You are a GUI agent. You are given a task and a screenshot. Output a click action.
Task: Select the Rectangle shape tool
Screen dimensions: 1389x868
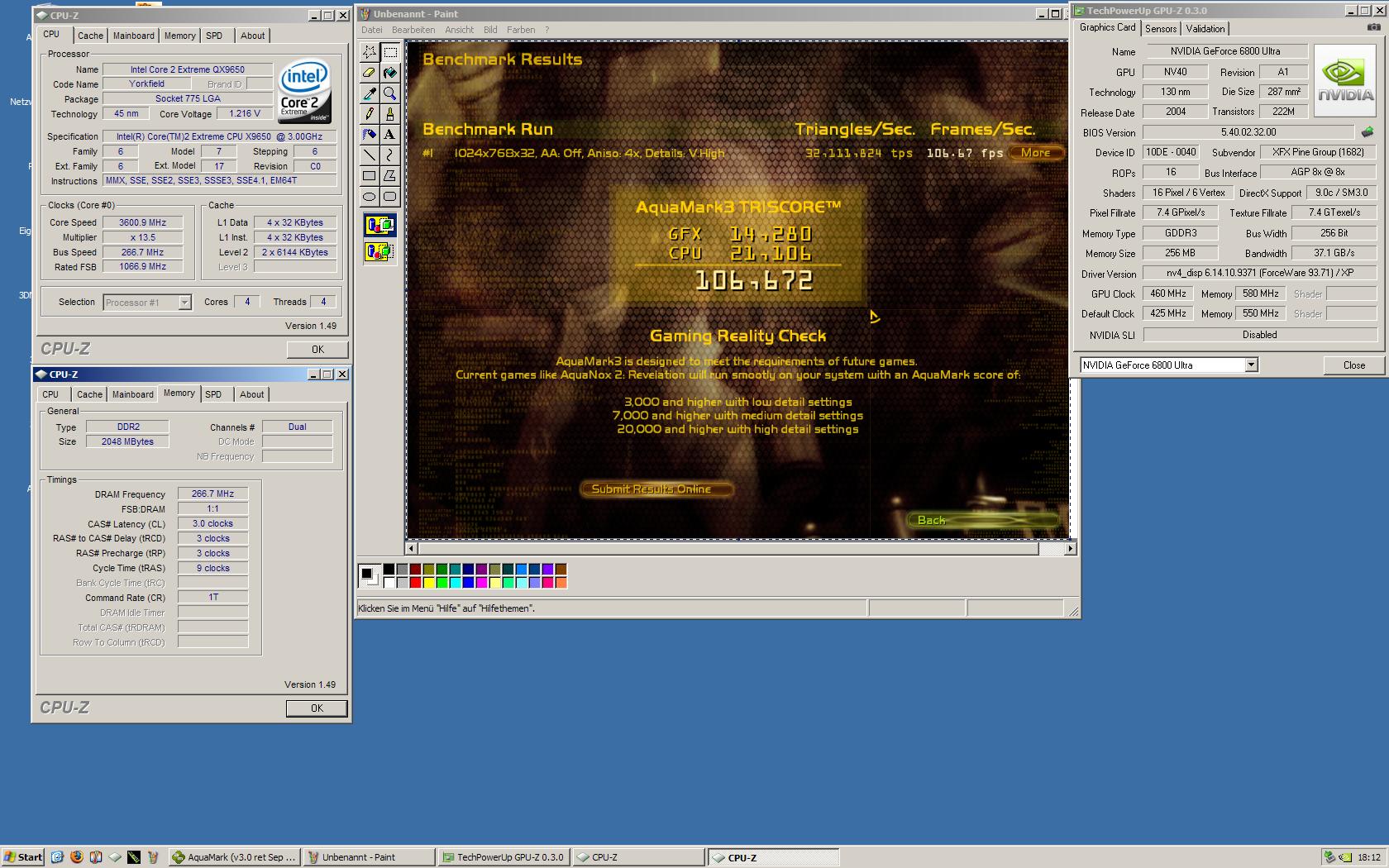(369, 176)
